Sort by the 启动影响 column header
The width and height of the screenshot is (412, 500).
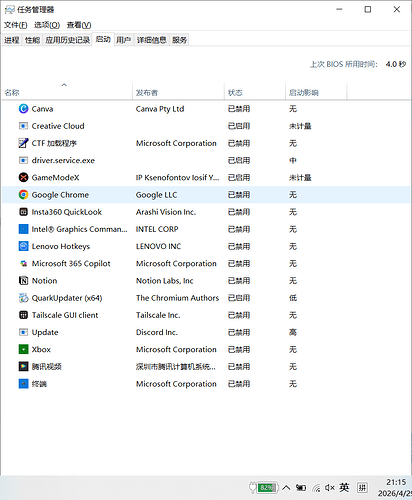[316, 92]
